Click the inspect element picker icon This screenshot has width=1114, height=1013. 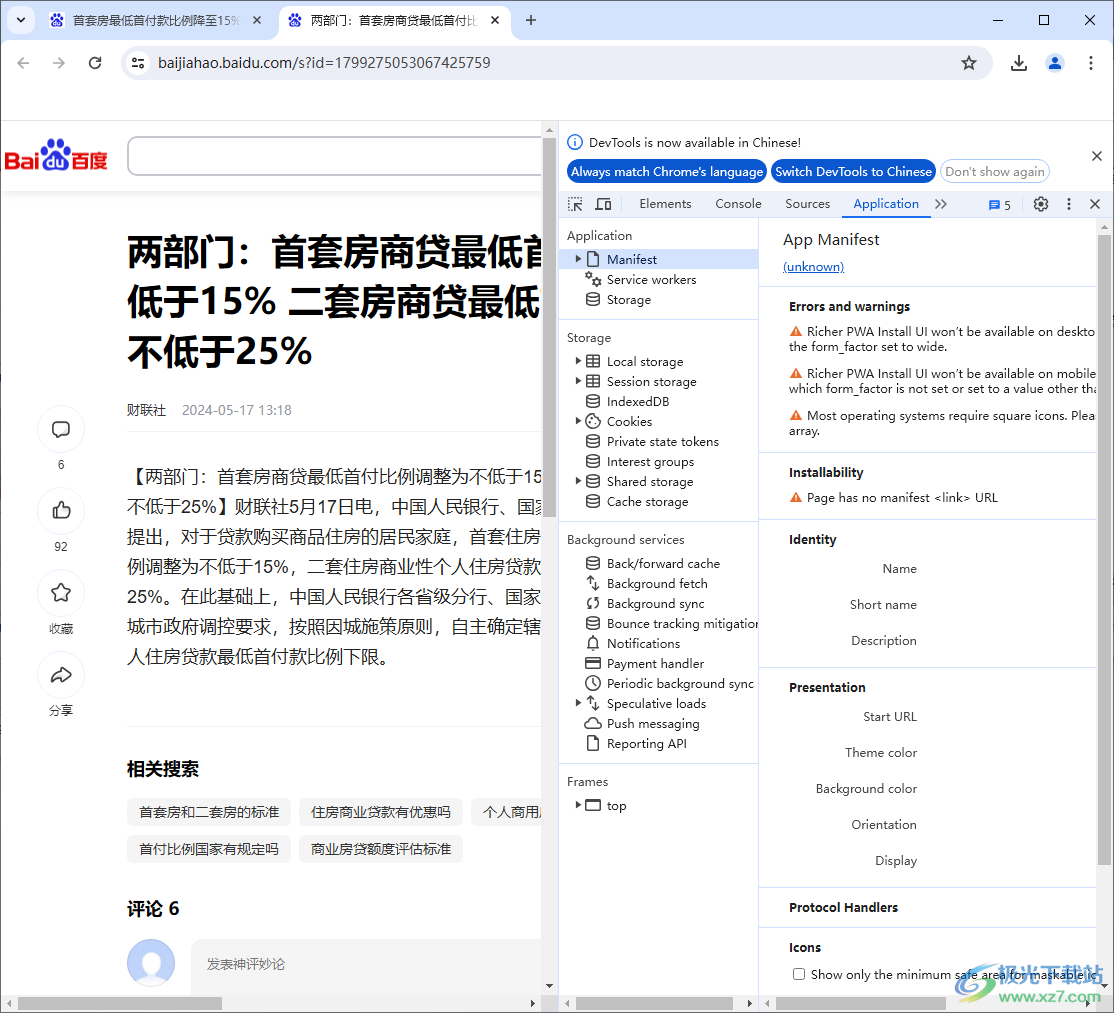point(575,205)
